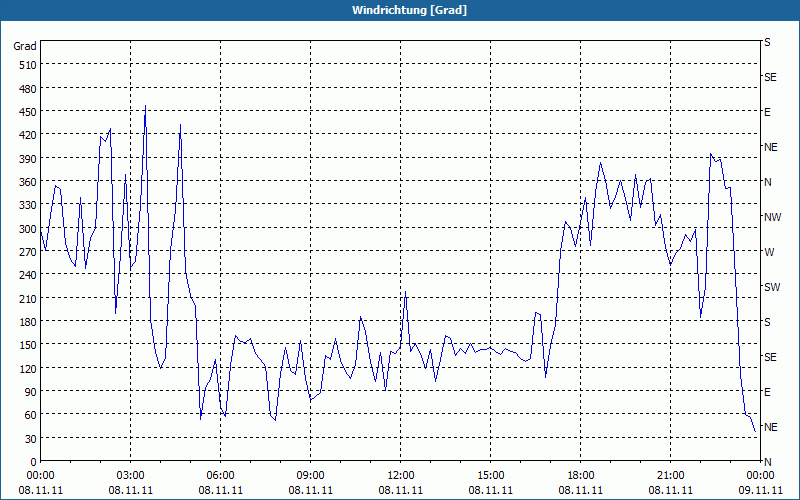Click the S compass label at 180 degrees

pyautogui.click(x=767, y=322)
